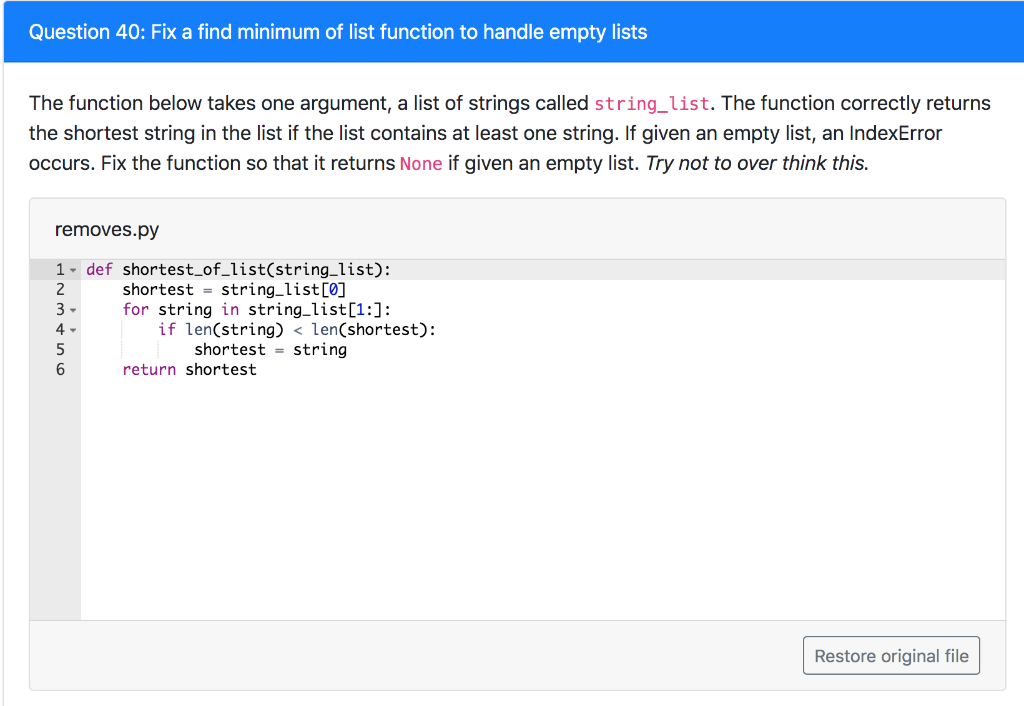Click line number 6 in the gutter
Image resolution: width=1024 pixels, height=706 pixels.
point(60,369)
